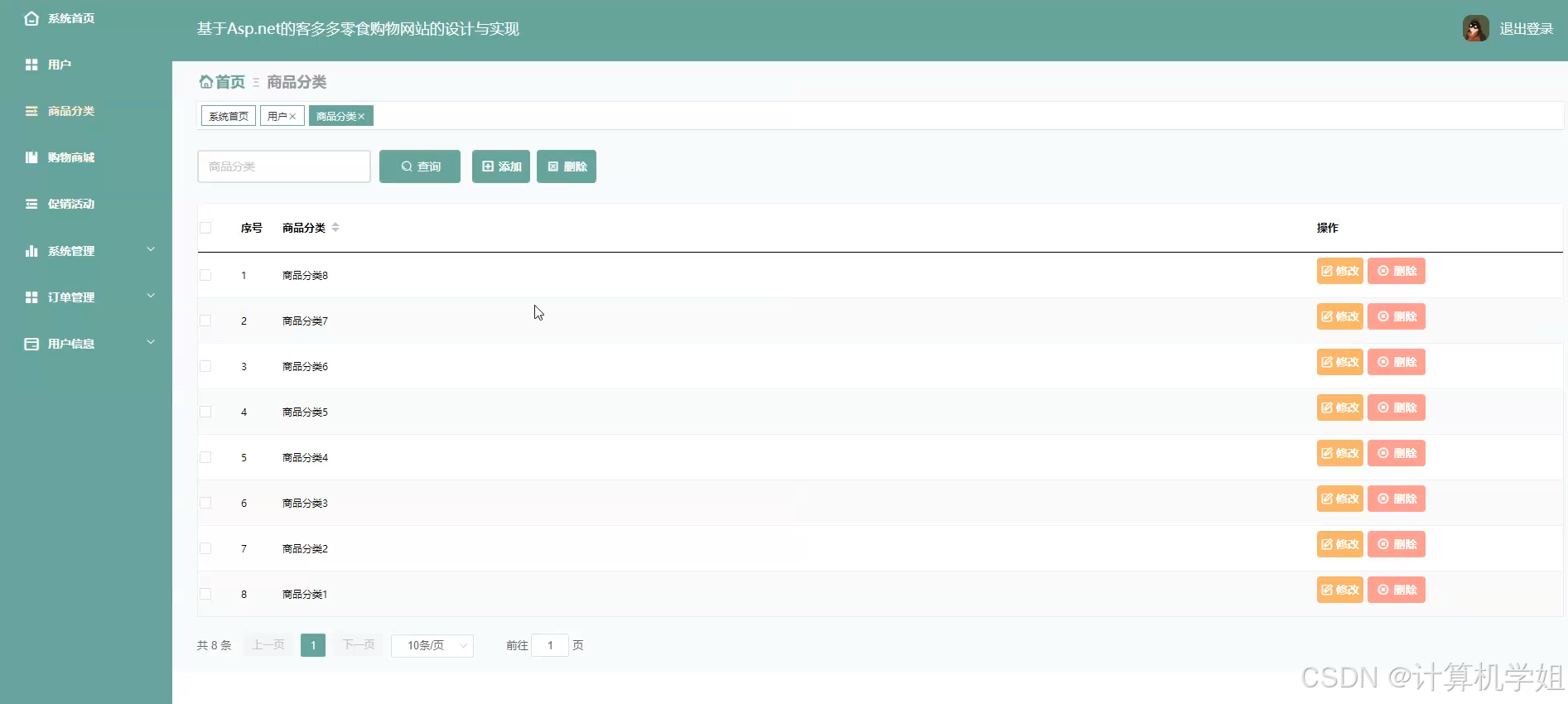1568x704 pixels.
Task: Switch to the 系统首页 tab
Action: tap(229, 116)
